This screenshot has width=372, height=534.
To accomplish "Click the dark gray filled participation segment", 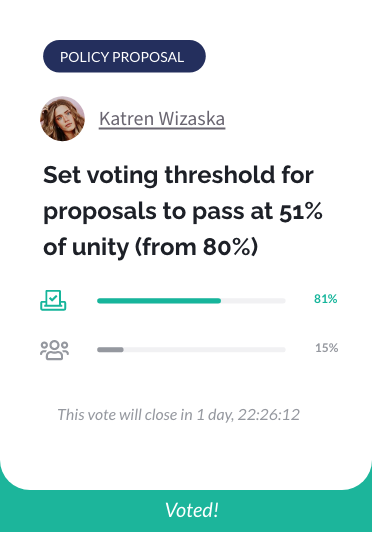I will [x=110, y=349].
